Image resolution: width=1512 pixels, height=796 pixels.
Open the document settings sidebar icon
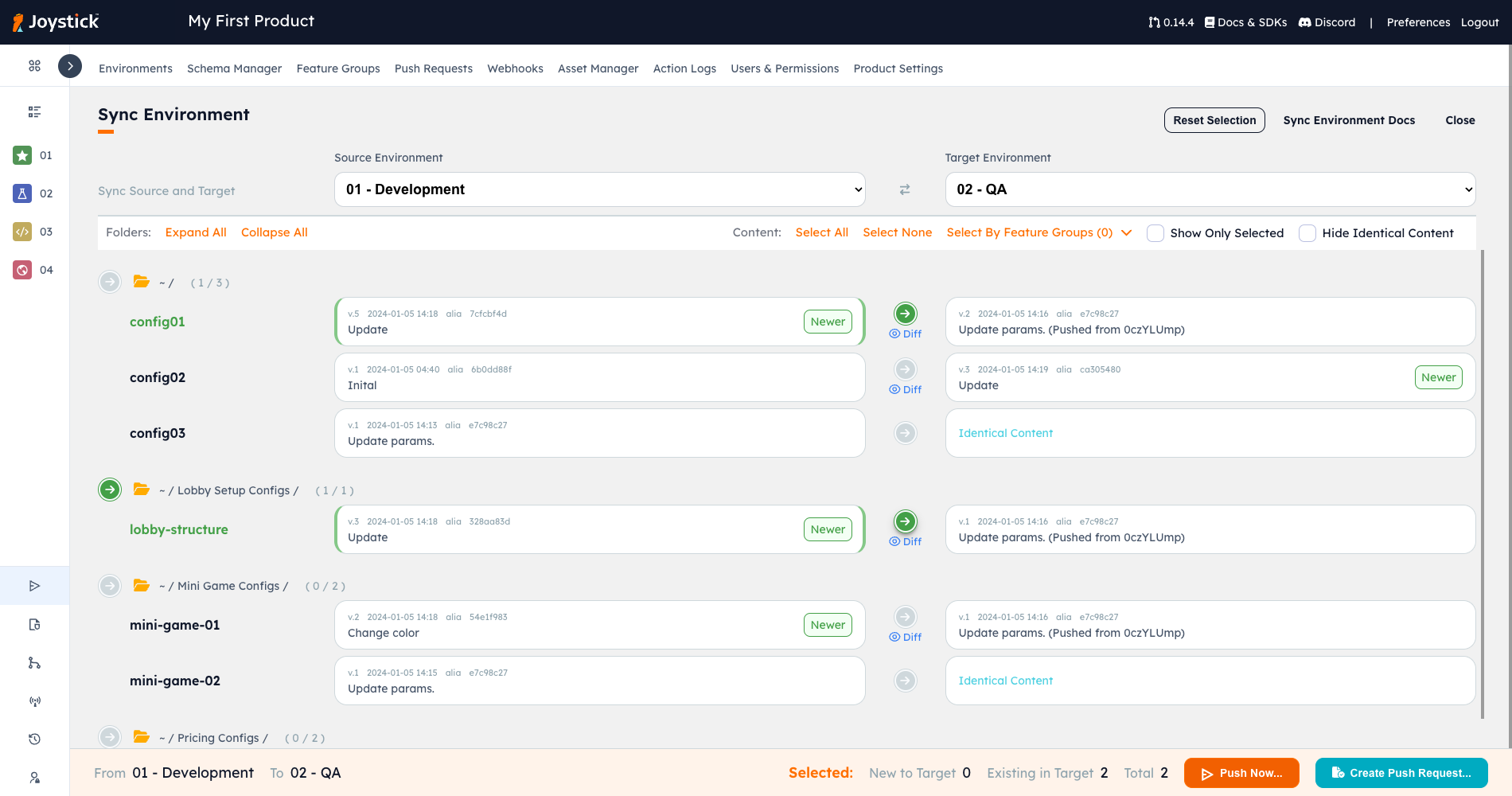34,625
